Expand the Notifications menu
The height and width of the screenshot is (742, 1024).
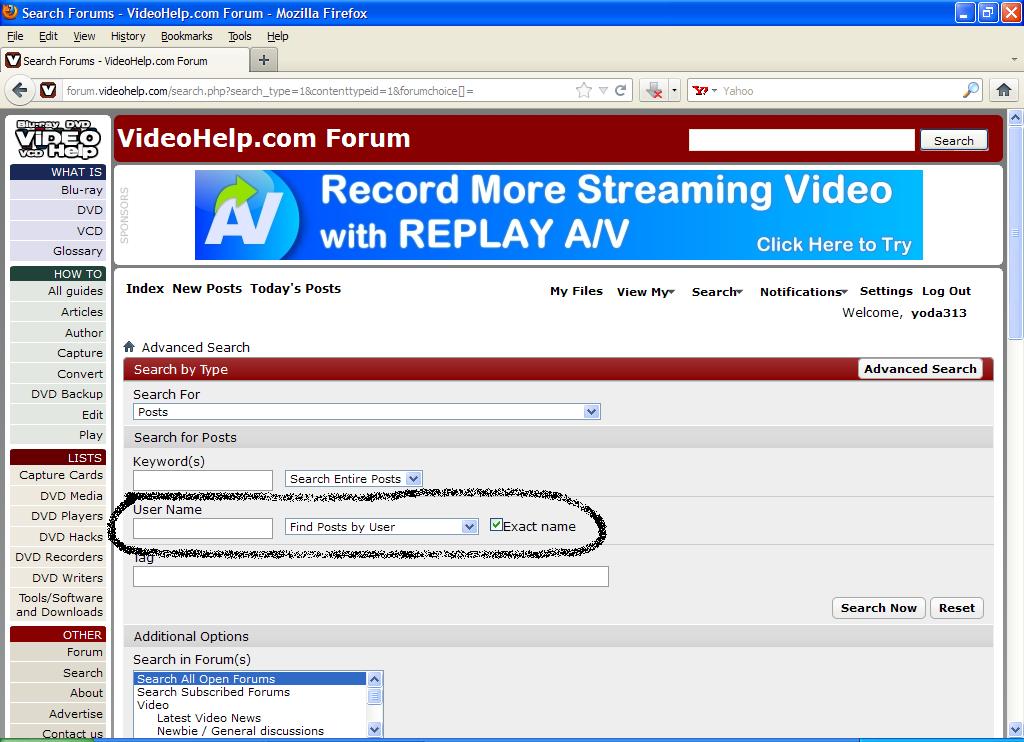804,292
